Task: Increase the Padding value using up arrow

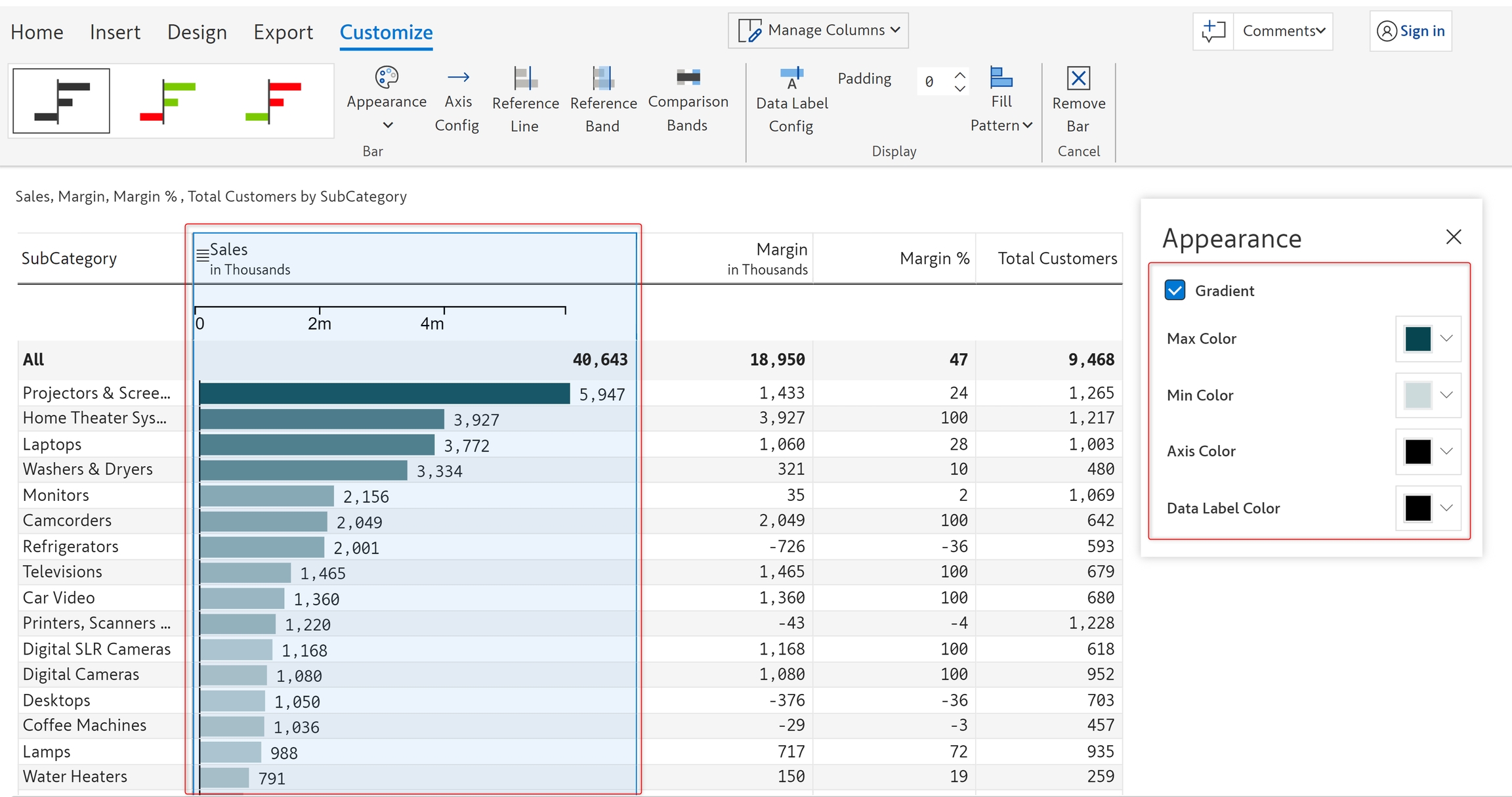Action: tap(959, 74)
